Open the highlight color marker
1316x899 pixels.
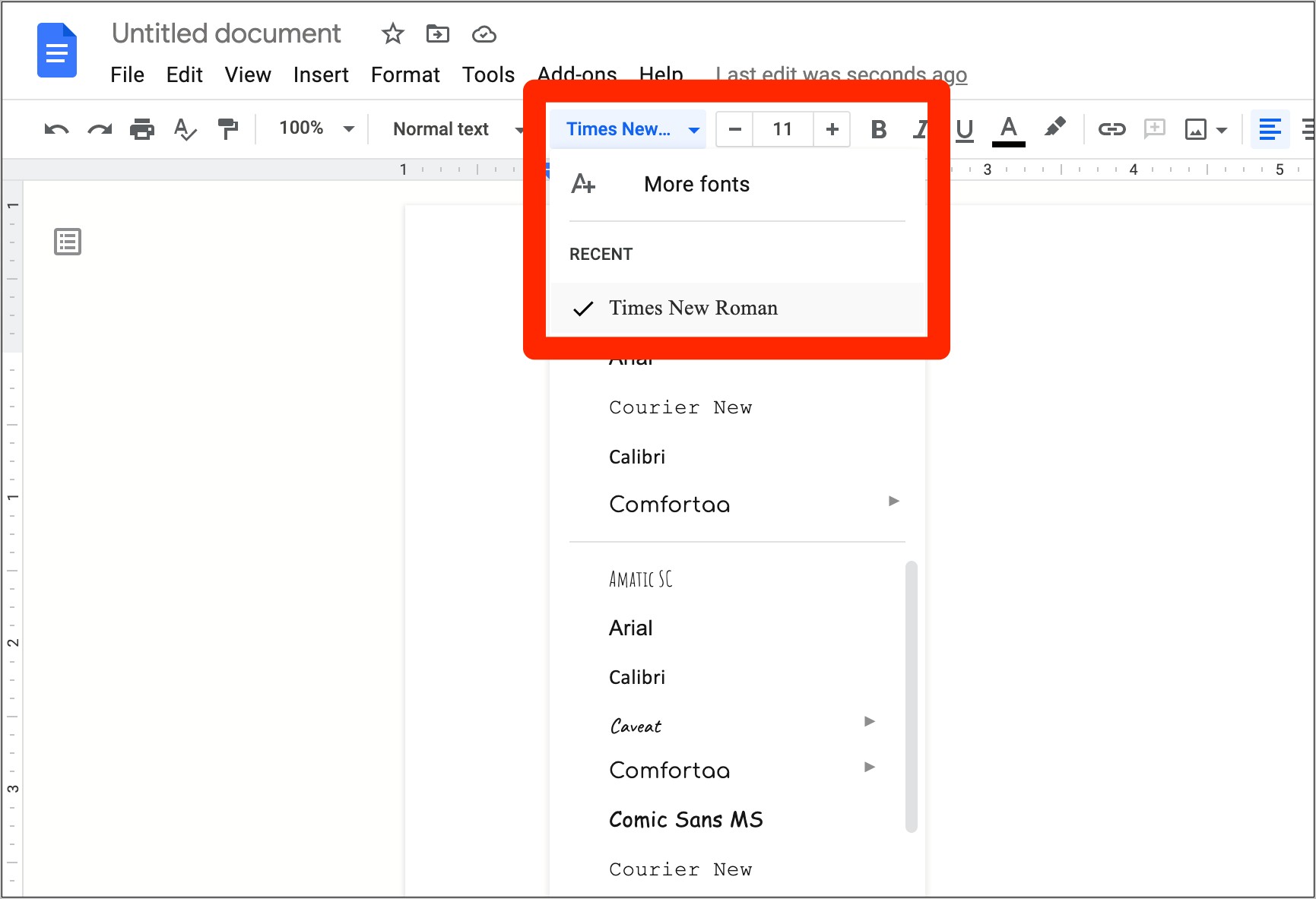(1054, 128)
